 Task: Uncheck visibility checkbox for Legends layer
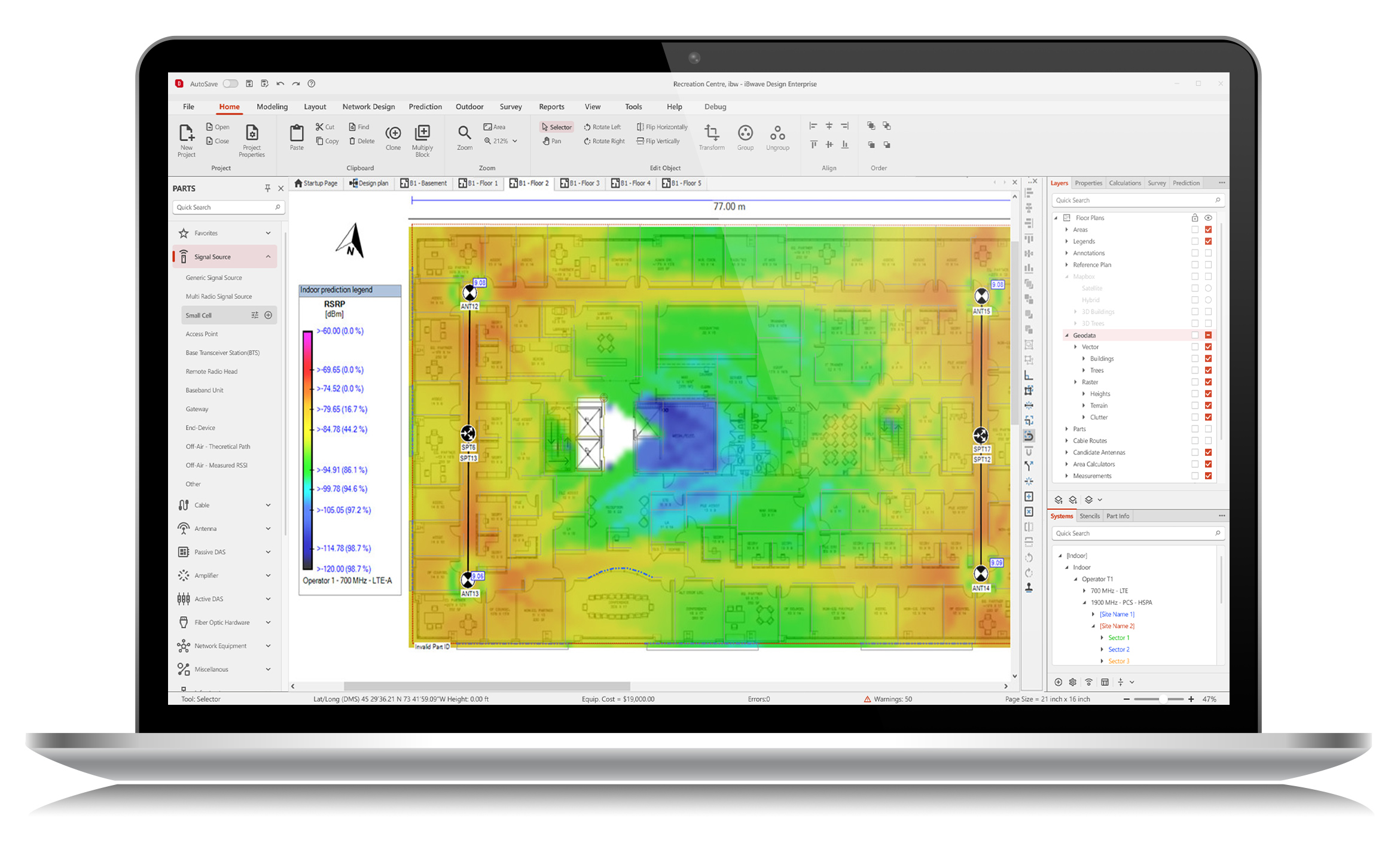(x=1208, y=241)
